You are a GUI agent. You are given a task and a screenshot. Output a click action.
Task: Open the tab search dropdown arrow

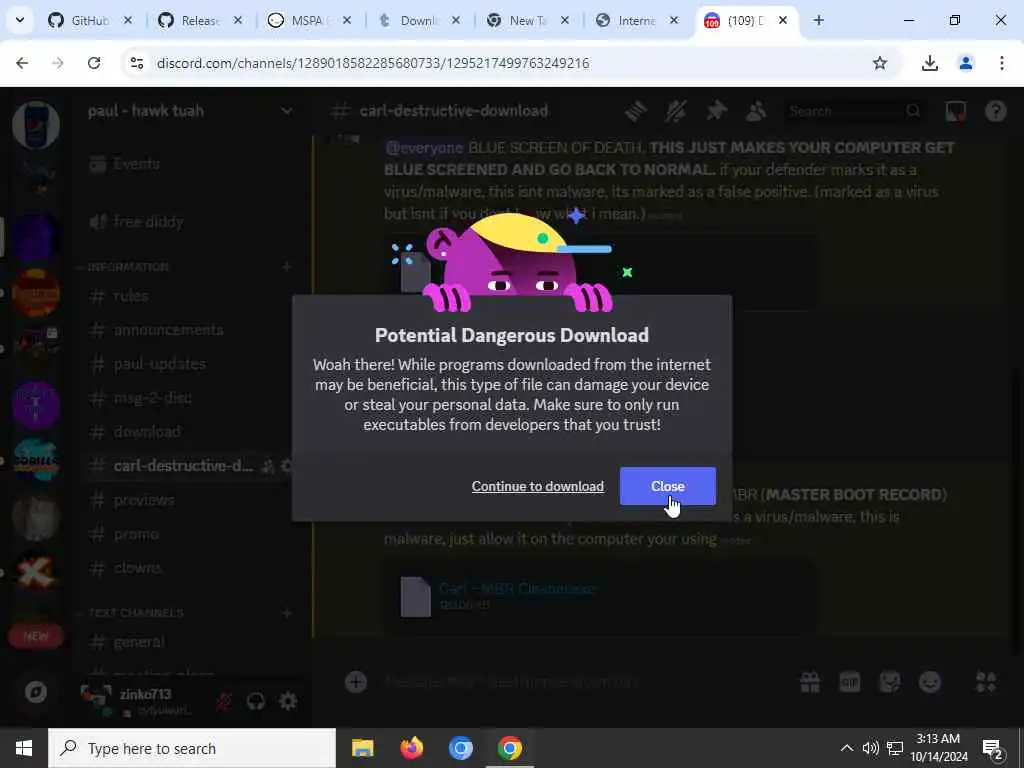20,20
